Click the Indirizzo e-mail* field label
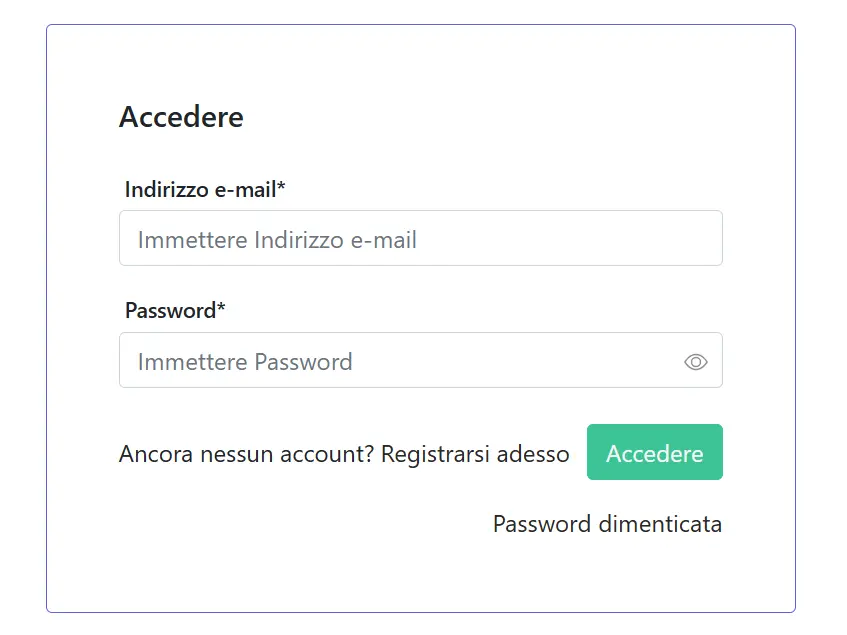Image resolution: width=847 pixels, height=635 pixels. pos(205,190)
